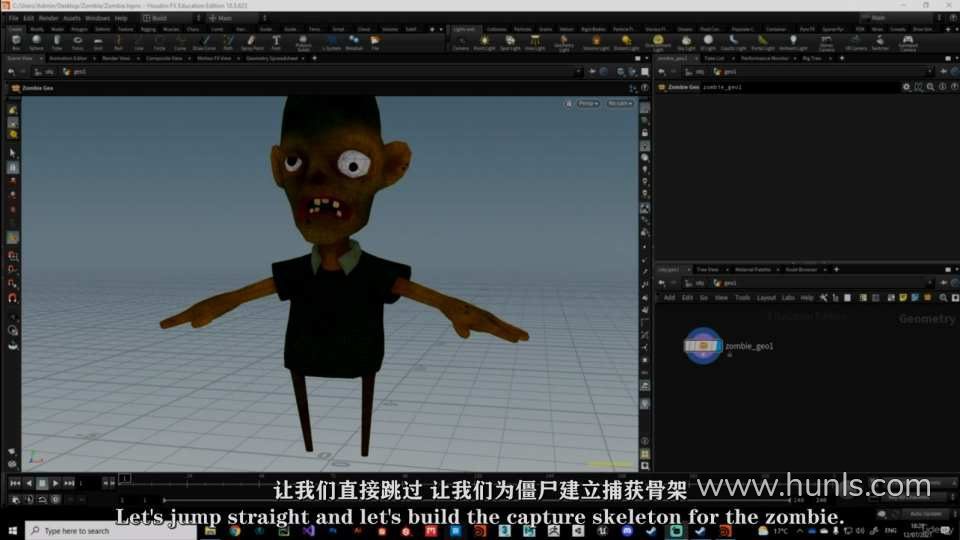Viewport: 960px width, 540px height.
Task: Select the Platonic Solids shelf tool
Action: click(303, 42)
